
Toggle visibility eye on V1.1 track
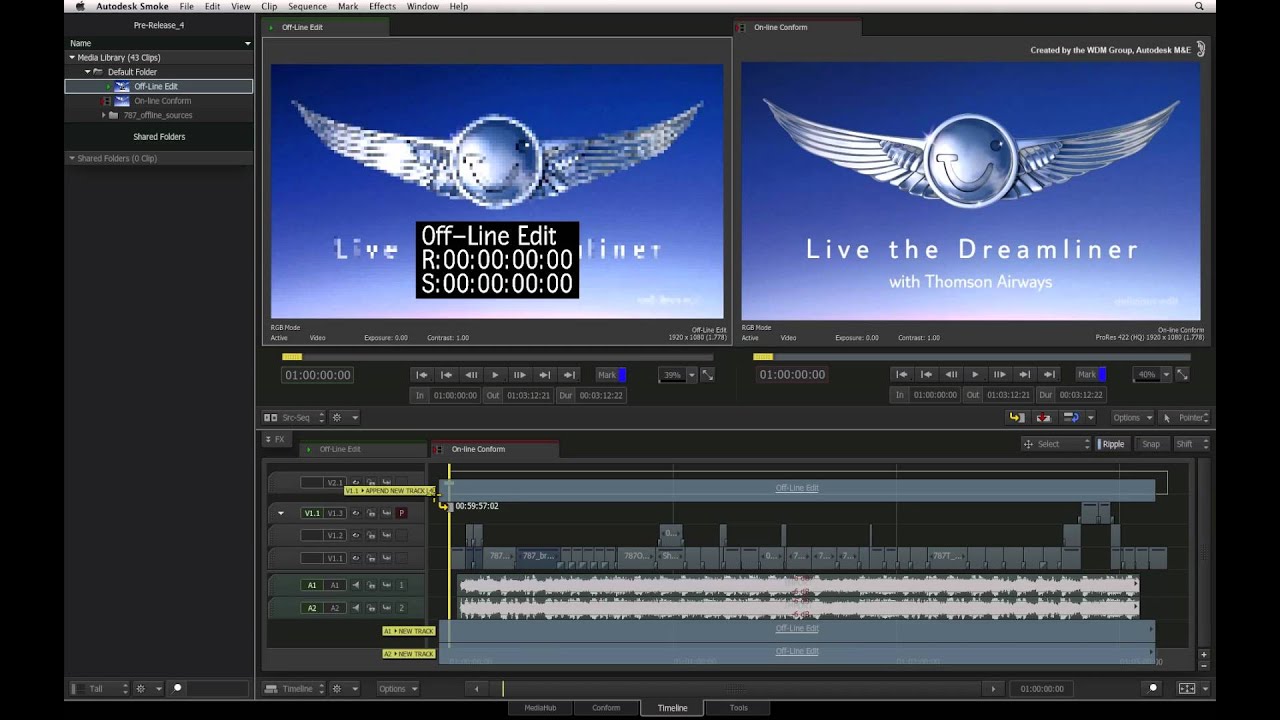(x=355, y=558)
